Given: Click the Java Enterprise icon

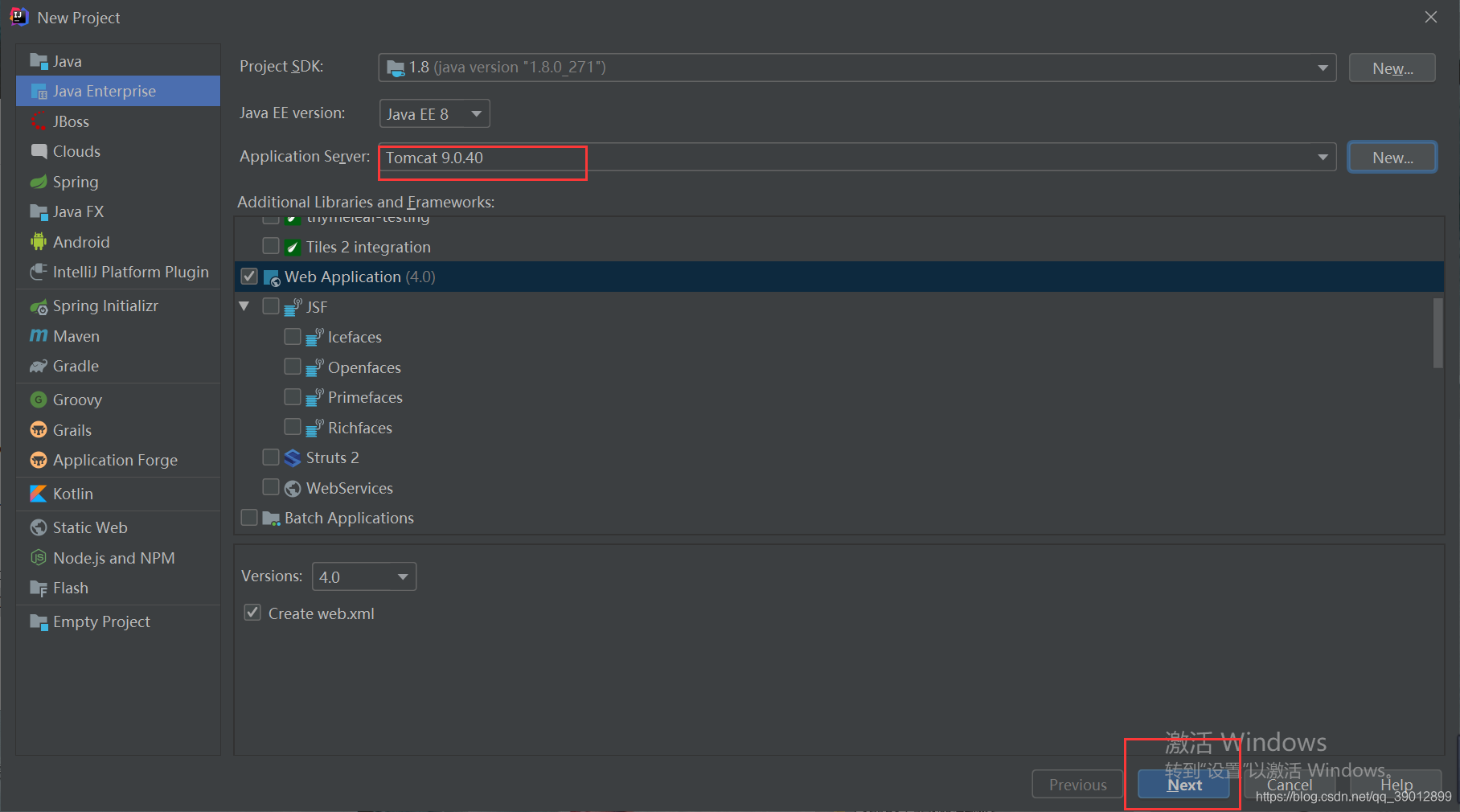Looking at the screenshot, I should point(39,92).
